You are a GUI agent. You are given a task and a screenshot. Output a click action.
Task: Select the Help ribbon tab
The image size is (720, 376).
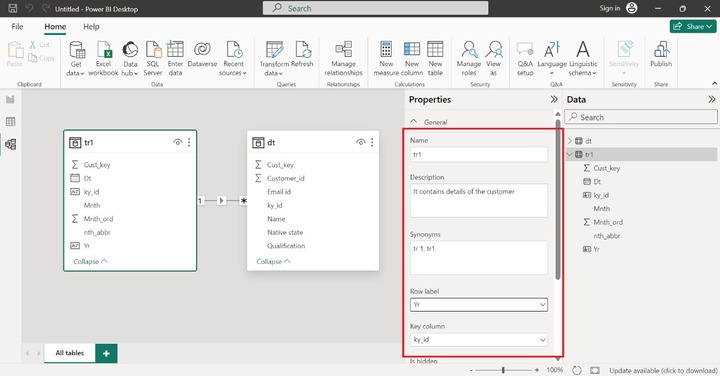91,27
